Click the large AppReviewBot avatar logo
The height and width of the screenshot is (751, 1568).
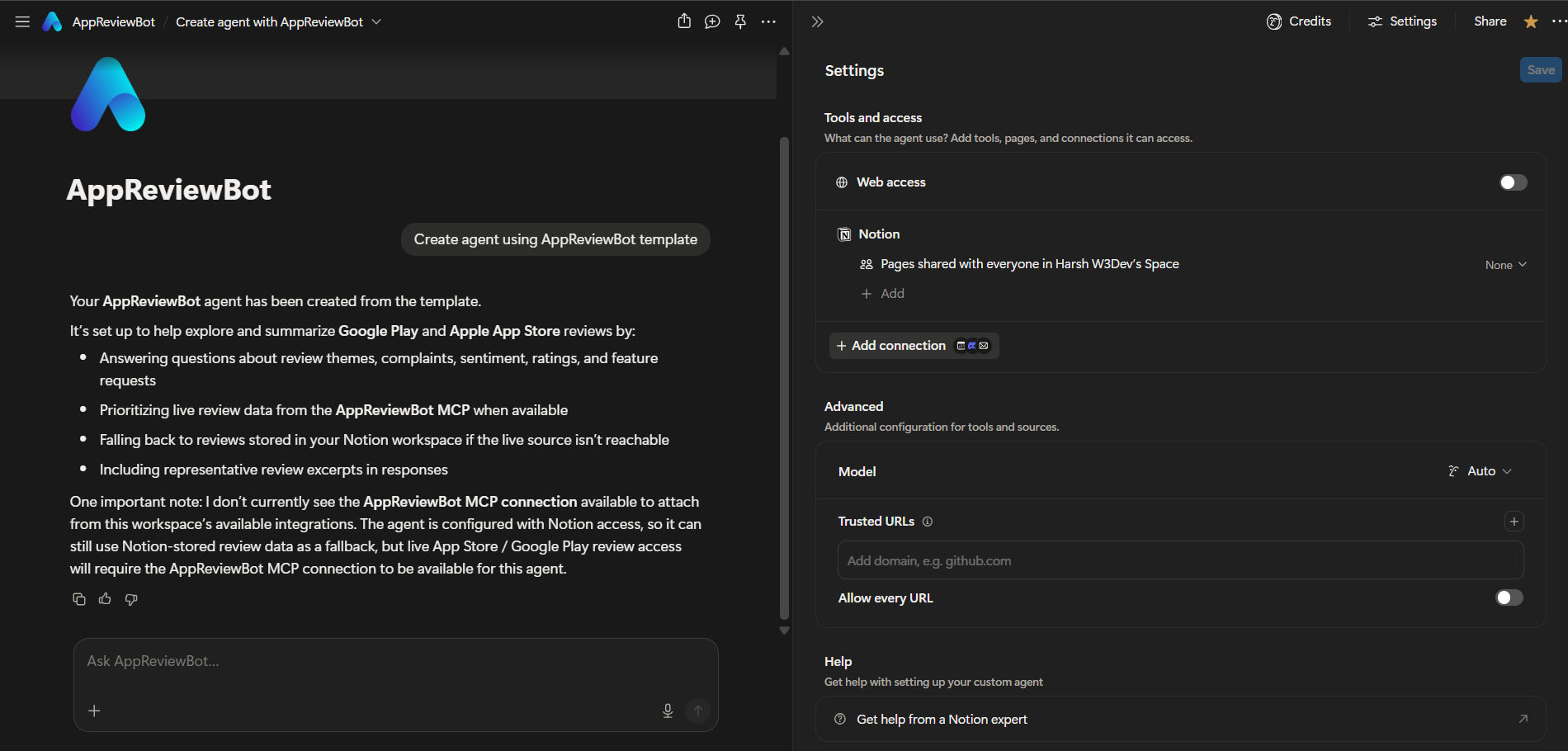tap(108, 94)
